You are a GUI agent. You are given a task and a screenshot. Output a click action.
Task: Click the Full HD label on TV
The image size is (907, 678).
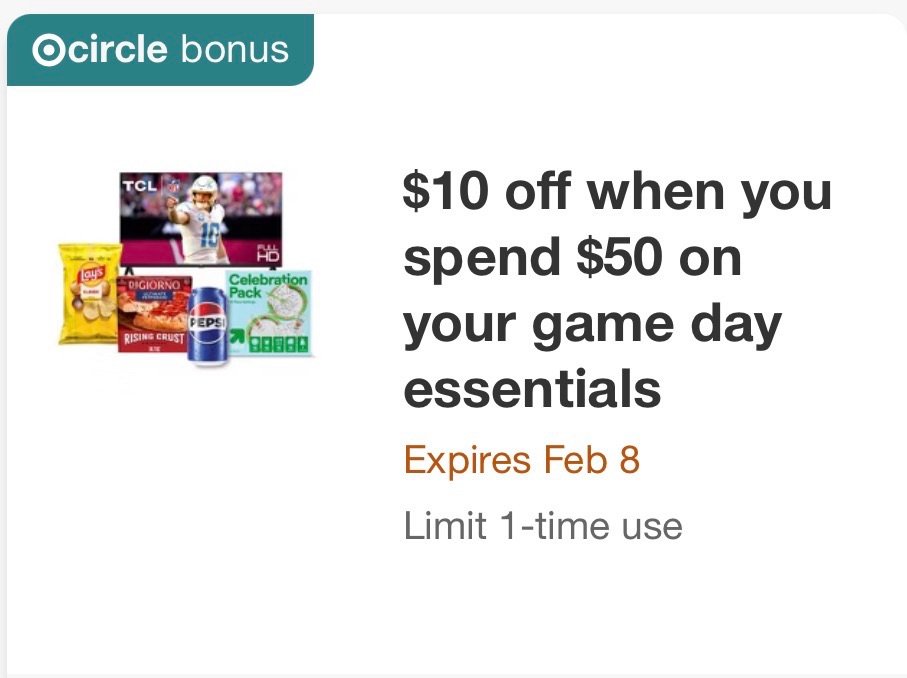click(x=268, y=254)
